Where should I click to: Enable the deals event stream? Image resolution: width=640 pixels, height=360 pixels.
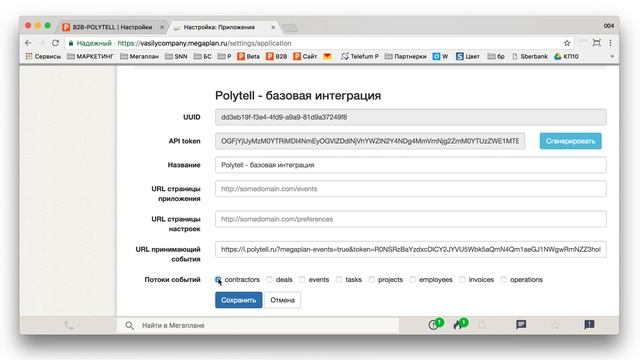click(269, 280)
